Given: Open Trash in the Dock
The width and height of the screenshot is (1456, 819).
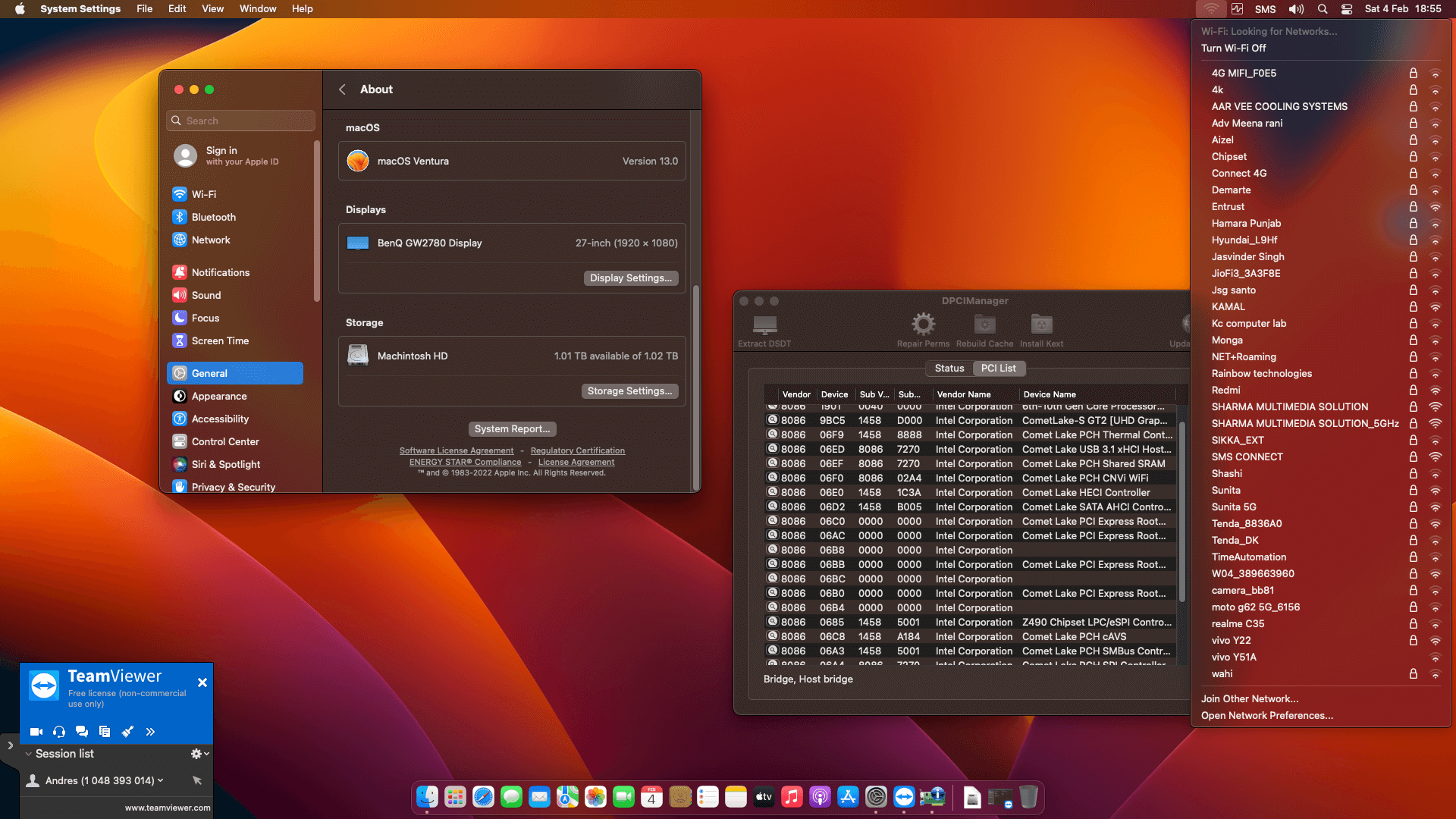Looking at the screenshot, I should pos(1028,797).
